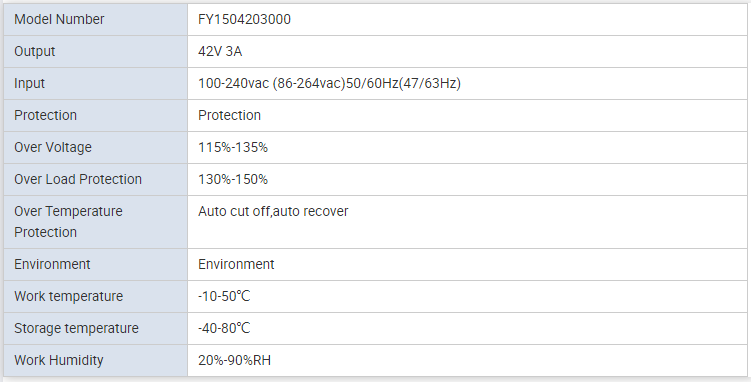Image resolution: width=751 pixels, height=382 pixels.
Task: Select the 115%-135% over voltage value
Action: coord(233,147)
